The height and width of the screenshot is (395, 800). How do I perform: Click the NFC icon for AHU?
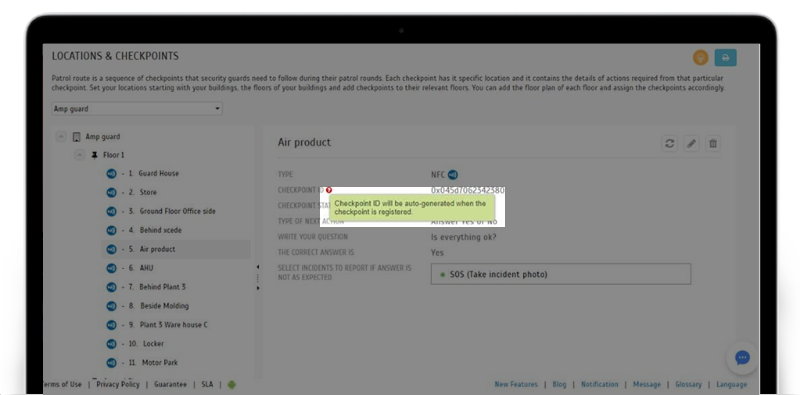tap(111, 268)
